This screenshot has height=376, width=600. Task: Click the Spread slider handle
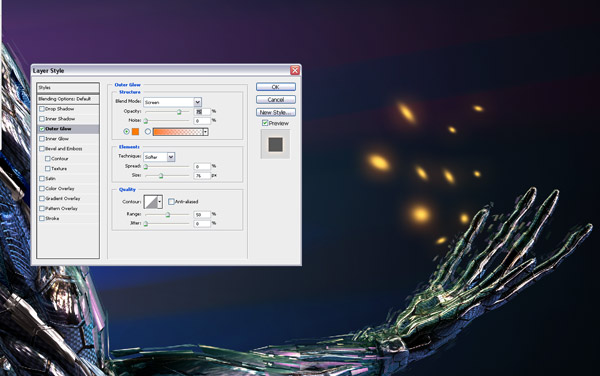click(145, 166)
